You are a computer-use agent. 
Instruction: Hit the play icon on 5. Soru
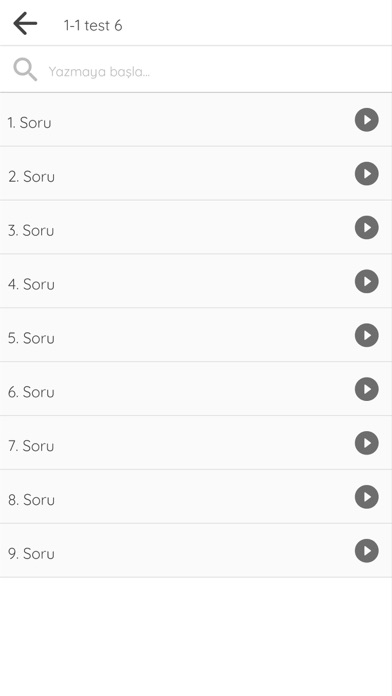366,335
